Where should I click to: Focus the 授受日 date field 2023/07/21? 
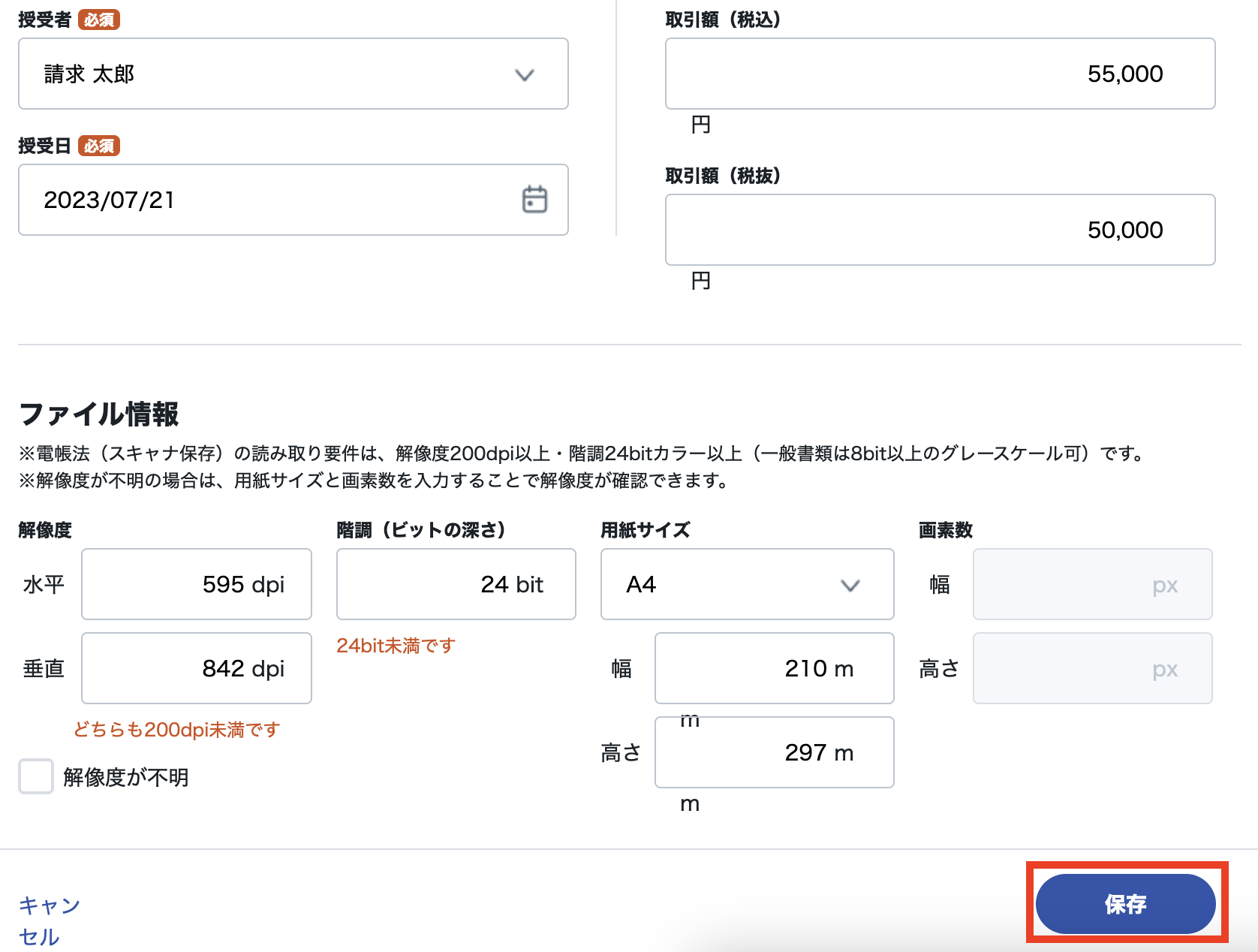pos(293,200)
